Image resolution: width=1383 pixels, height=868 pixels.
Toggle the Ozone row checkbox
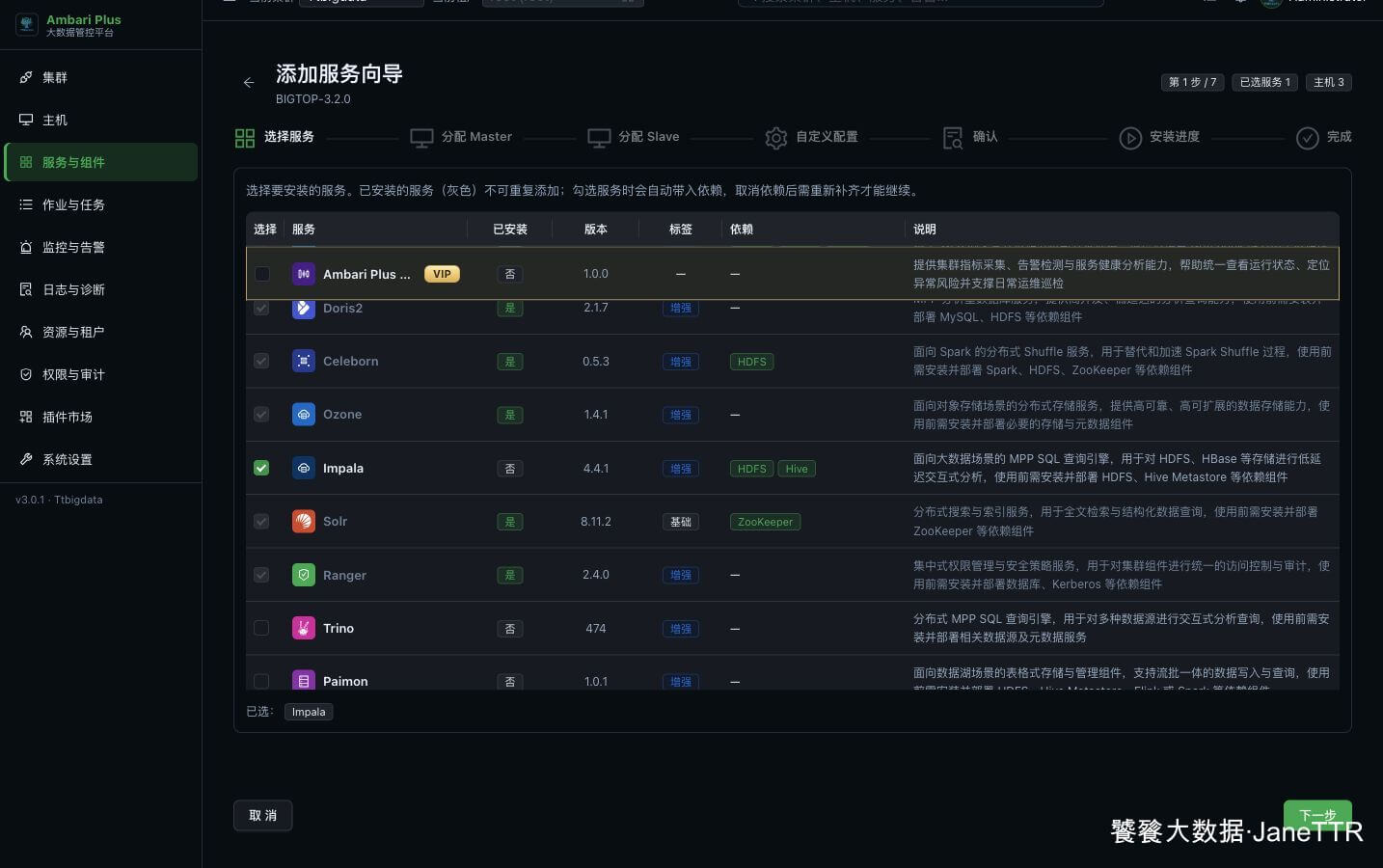pyautogui.click(x=261, y=415)
